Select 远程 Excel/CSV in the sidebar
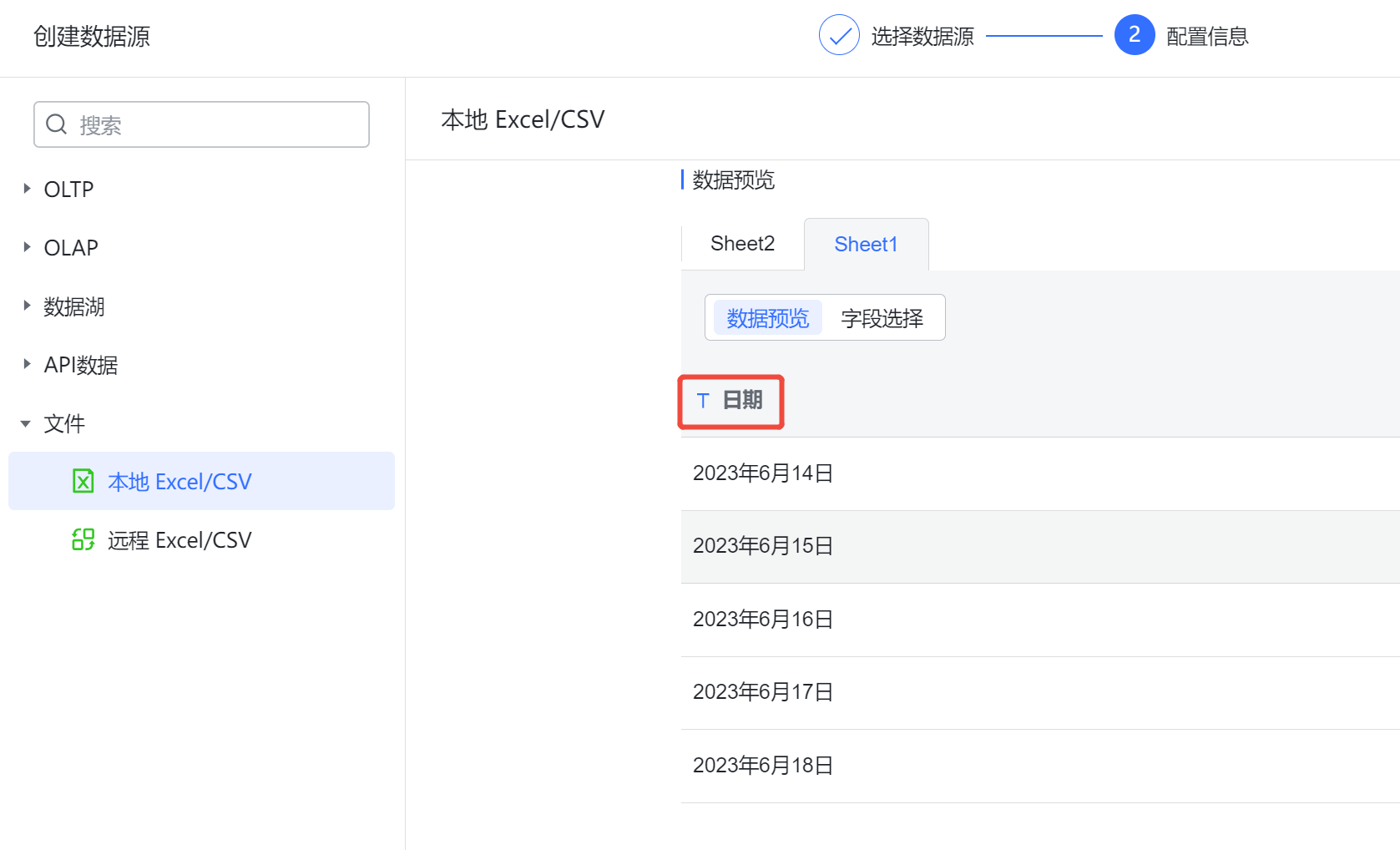 click(201, 539)
